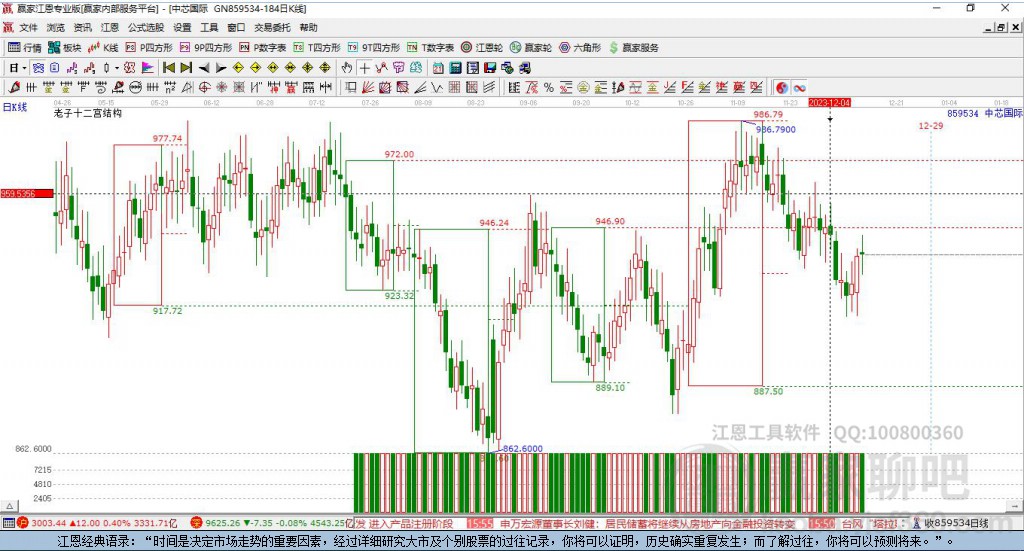
Task: Open the 窗口 menu
Action: tap(236, 27)
